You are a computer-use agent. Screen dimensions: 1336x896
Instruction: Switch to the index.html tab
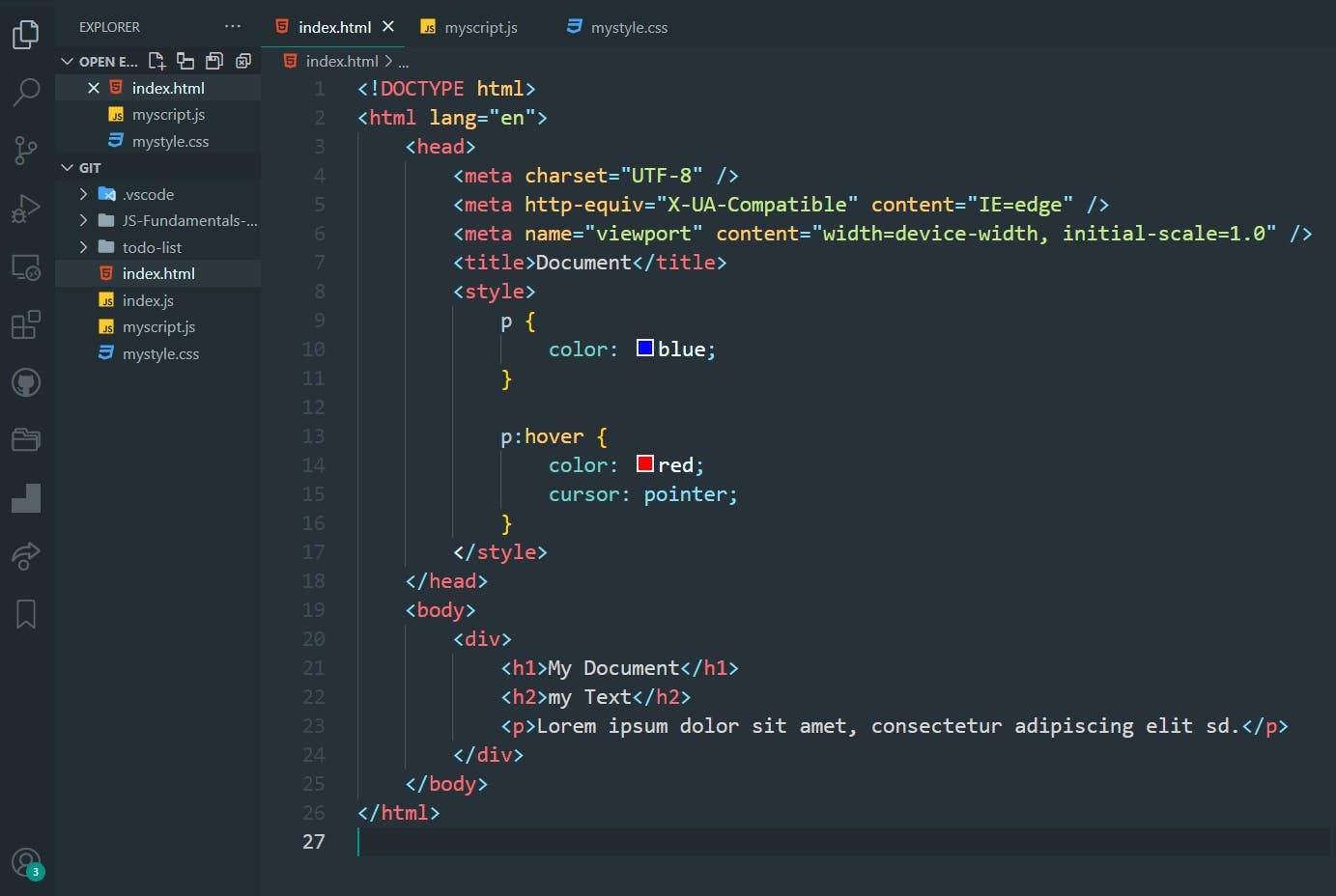[x=335, y=27]
